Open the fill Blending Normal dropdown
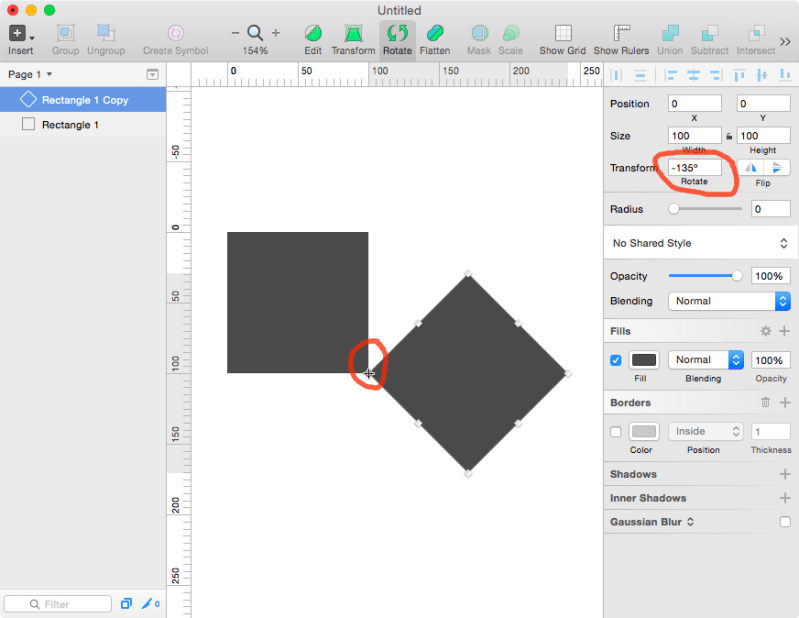 pyautogui.click(x=706, y=360)
